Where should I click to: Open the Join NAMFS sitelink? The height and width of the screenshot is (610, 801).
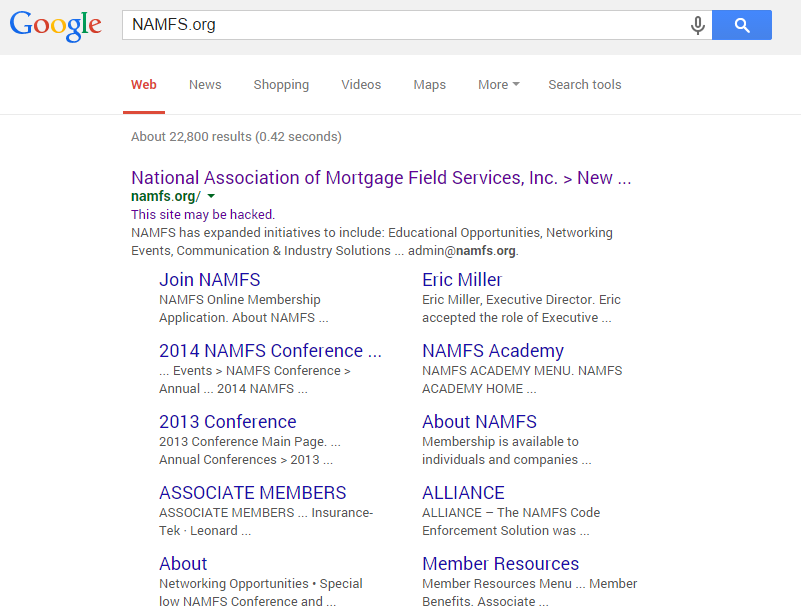pyautogui.click(x=209, y=280)
